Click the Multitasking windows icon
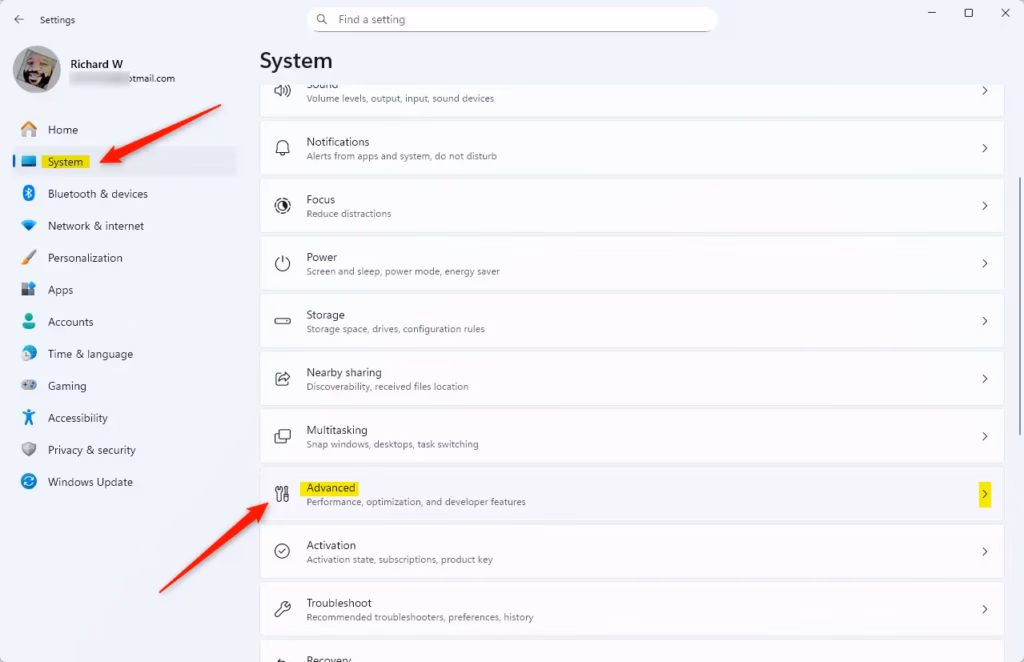The width and height of the screenshot is (1024, 662). click(282, 436)
